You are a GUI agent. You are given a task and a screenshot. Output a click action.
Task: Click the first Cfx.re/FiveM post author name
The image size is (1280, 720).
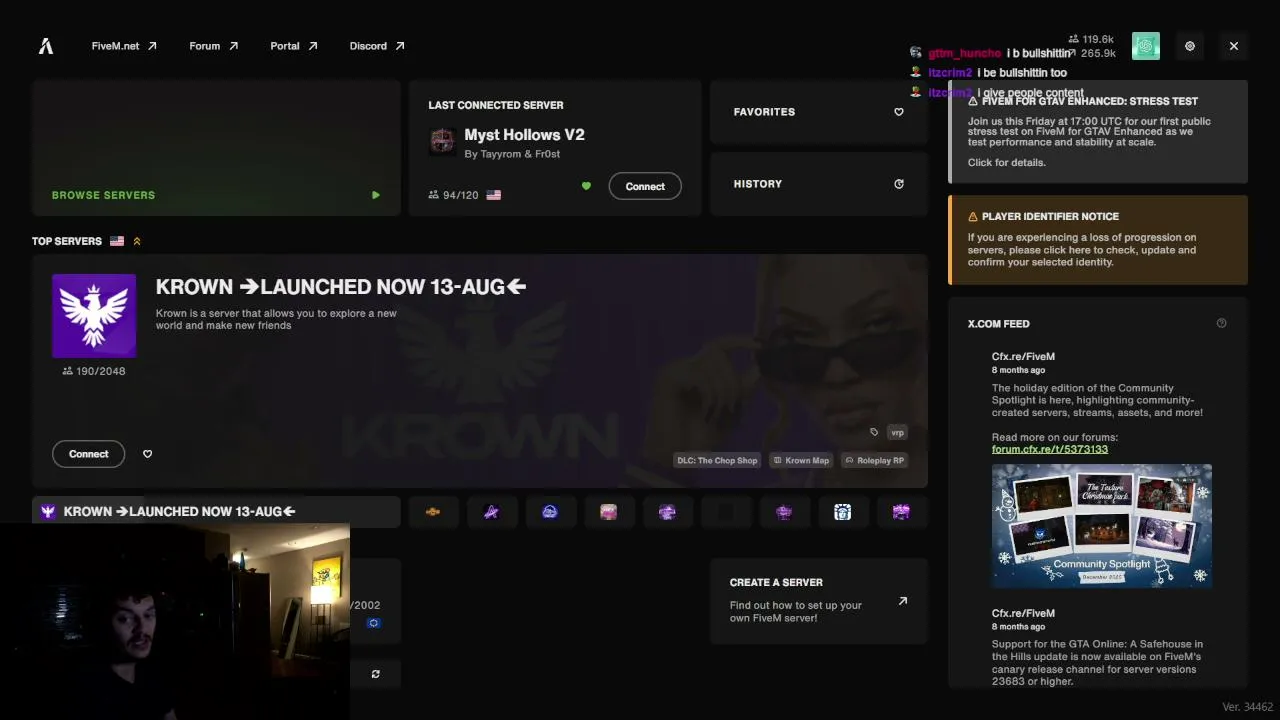[1023, 357]
